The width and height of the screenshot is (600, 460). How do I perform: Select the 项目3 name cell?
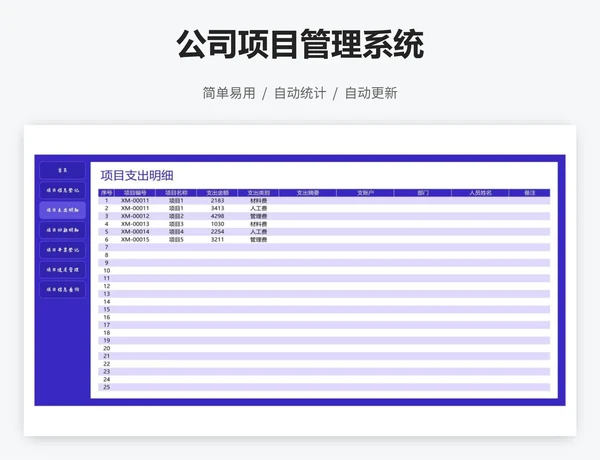tap(176, 224)
